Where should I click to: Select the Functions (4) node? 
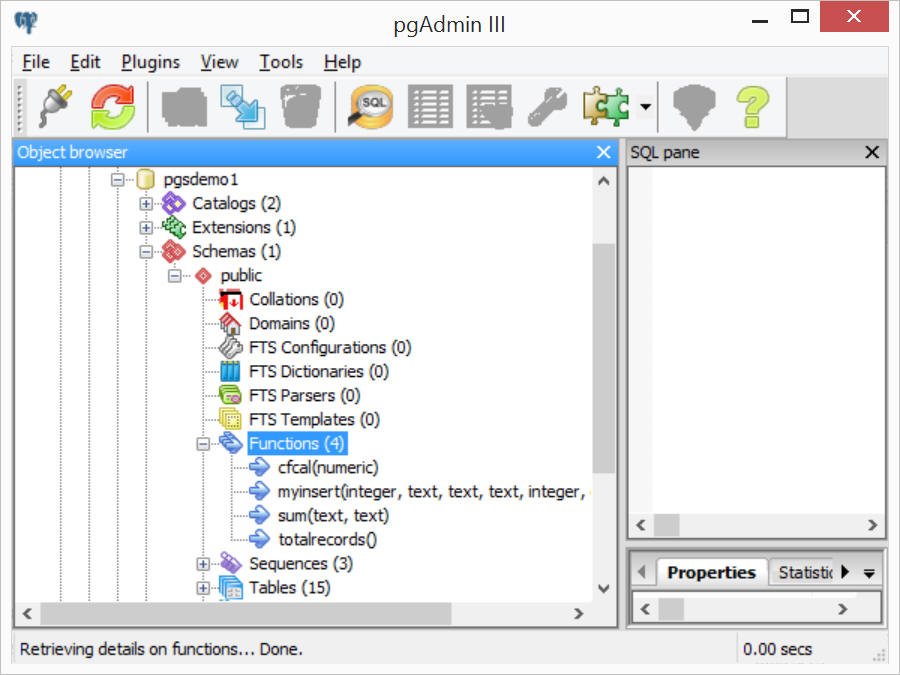pos(297,444)
